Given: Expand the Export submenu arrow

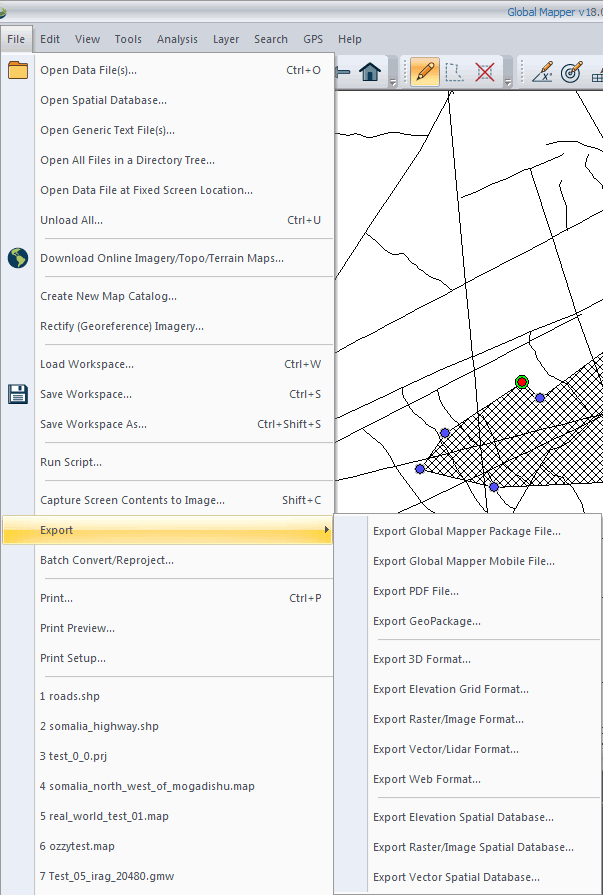Looking at the screenshot, I should coord(326,530).
